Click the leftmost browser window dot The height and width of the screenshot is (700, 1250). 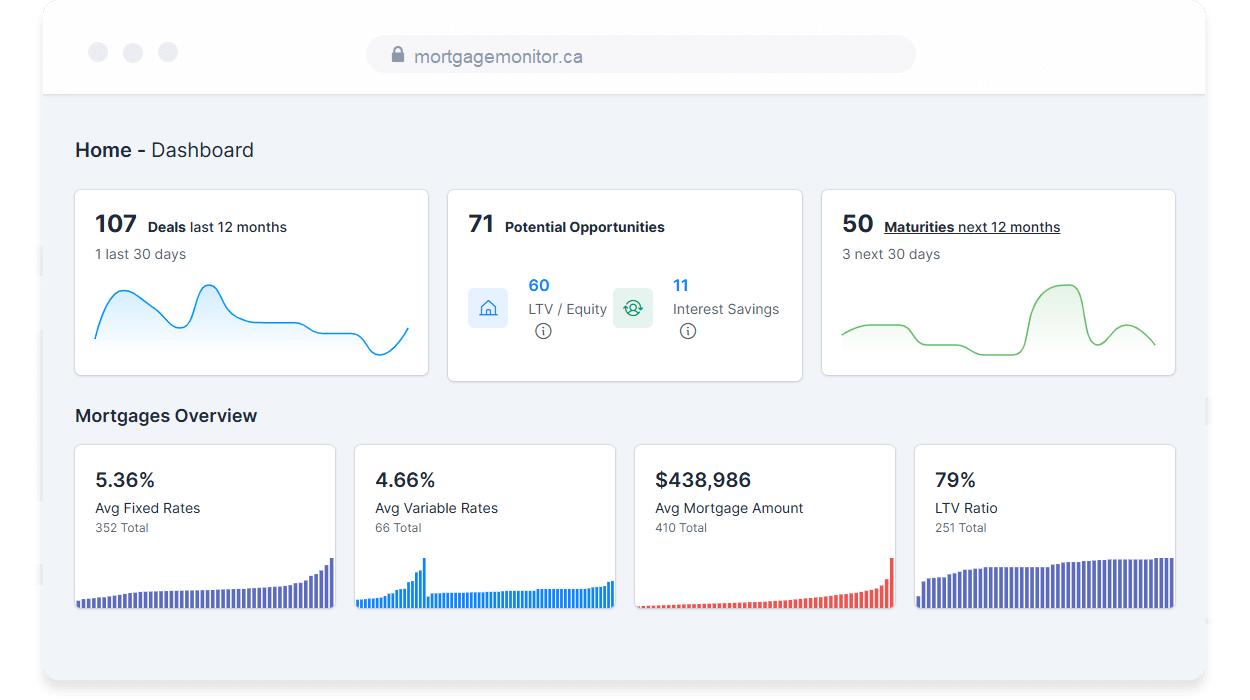tap(98, 52)
